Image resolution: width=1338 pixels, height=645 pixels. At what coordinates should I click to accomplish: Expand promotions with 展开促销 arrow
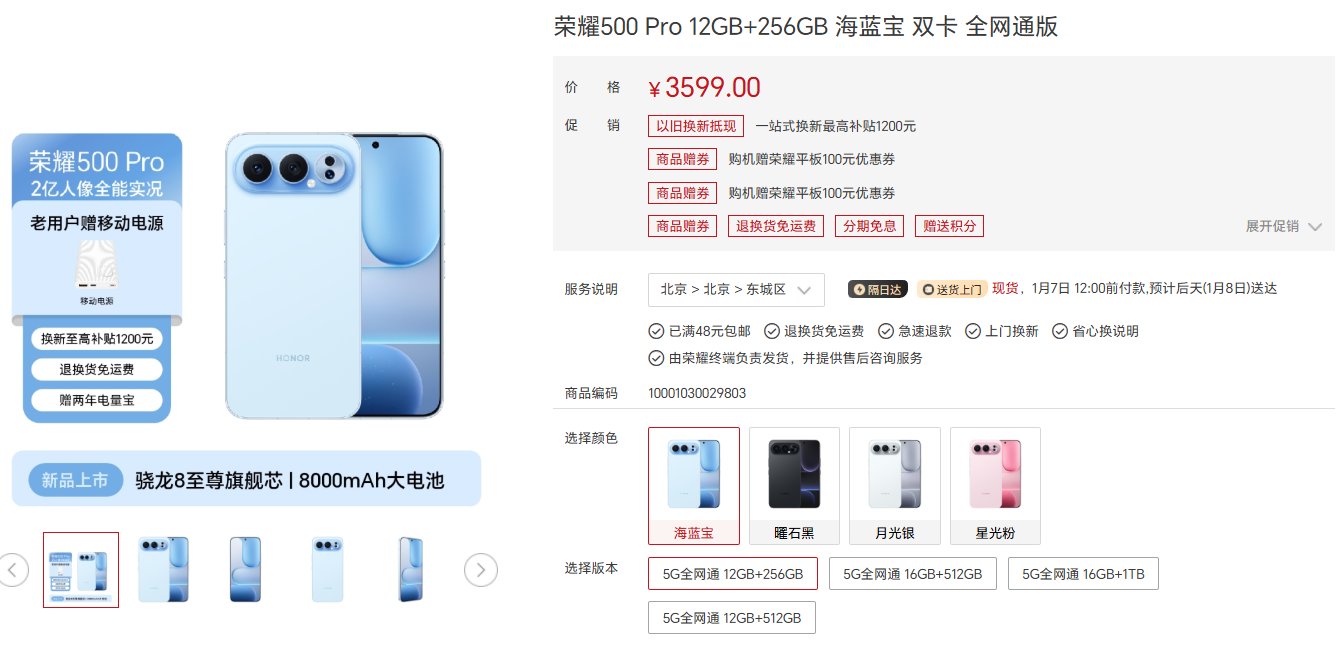tap(1314, 227)
